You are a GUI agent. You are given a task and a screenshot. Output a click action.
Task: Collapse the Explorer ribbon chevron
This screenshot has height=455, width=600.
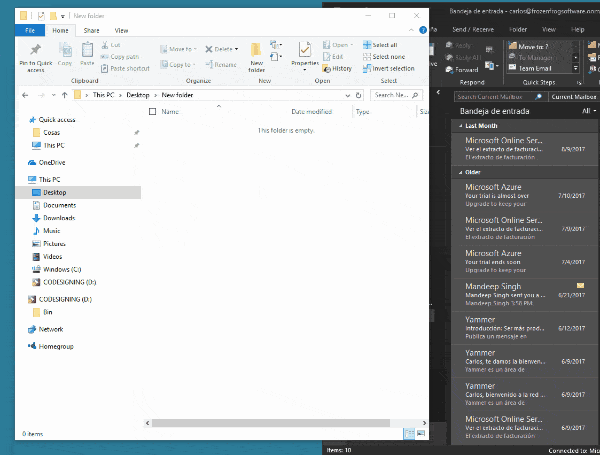point(411,30)
